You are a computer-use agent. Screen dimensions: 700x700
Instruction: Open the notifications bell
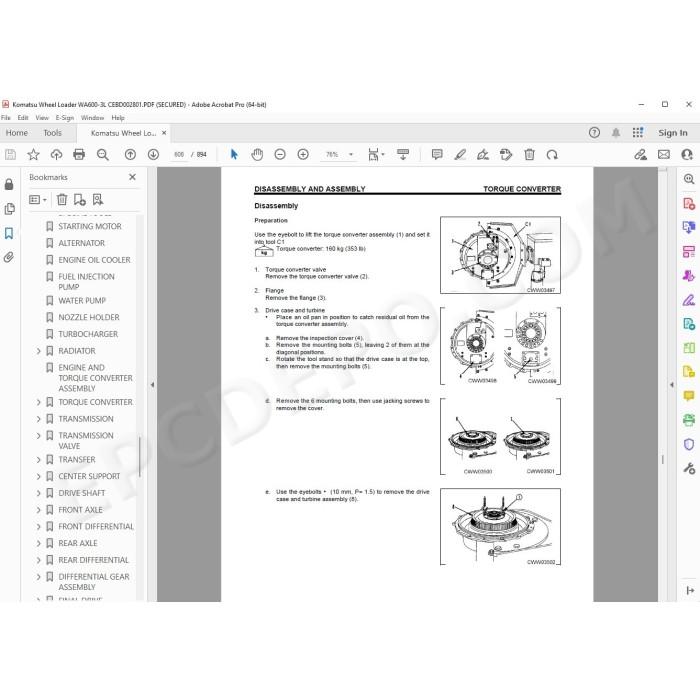coord(616,133)
